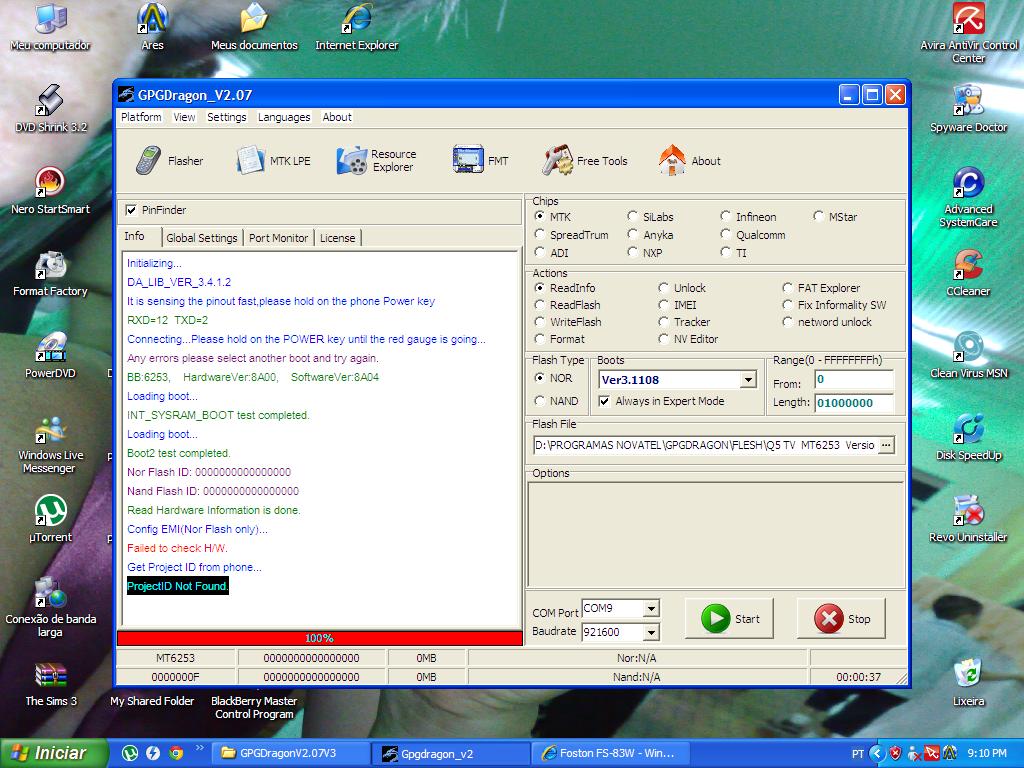Viewport: 1024px width, 768px height.
Task: Click the About house icon in toolbar
Action: 671,161
